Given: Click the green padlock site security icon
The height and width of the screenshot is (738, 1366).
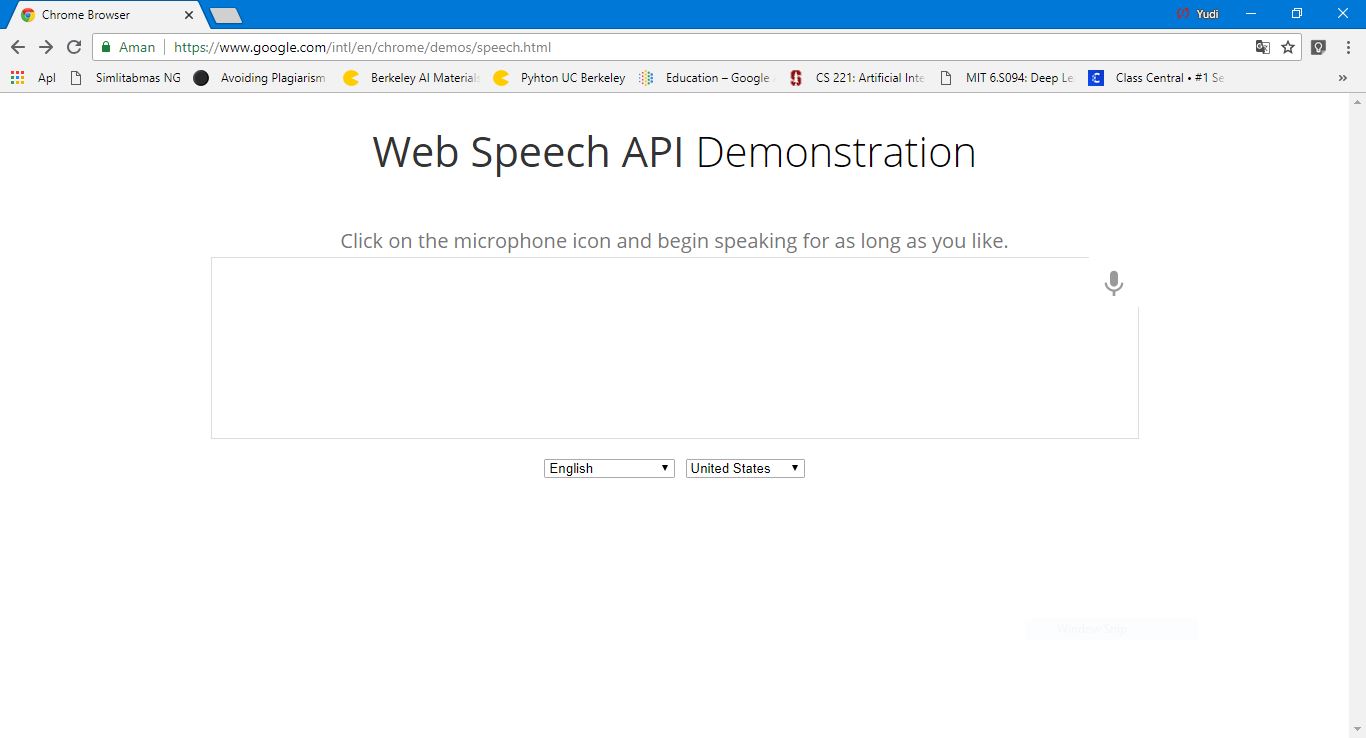Looking at the screenshot, I should tap(106, 47).
